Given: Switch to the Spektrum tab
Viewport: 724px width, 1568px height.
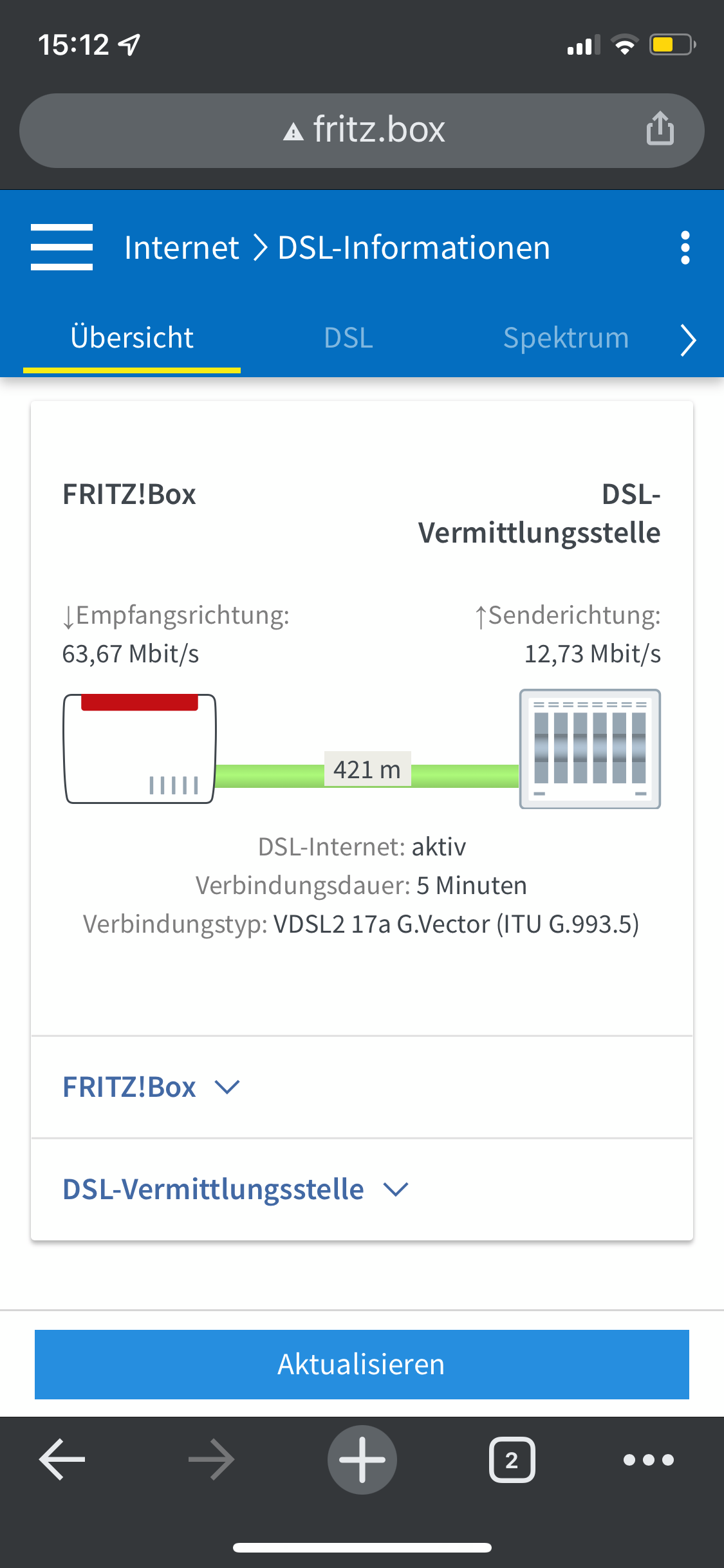Looking at the screenshot, I should click(x=566, y=338).
